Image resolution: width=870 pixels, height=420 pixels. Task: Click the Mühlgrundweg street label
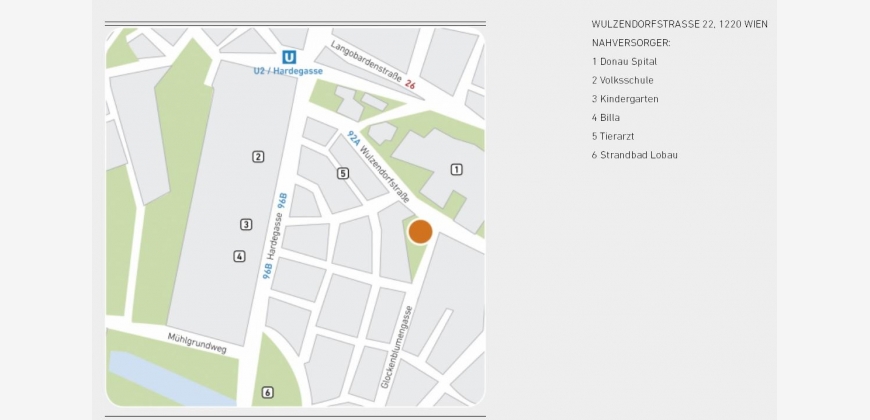pos(198,342)
